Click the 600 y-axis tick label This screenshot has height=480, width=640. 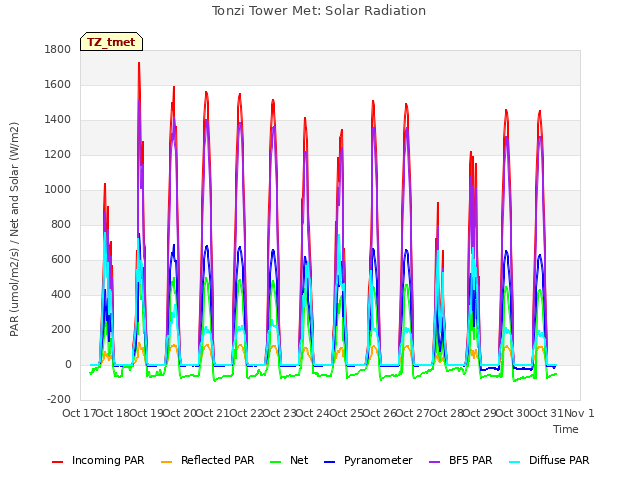click(x=61, y=260)
